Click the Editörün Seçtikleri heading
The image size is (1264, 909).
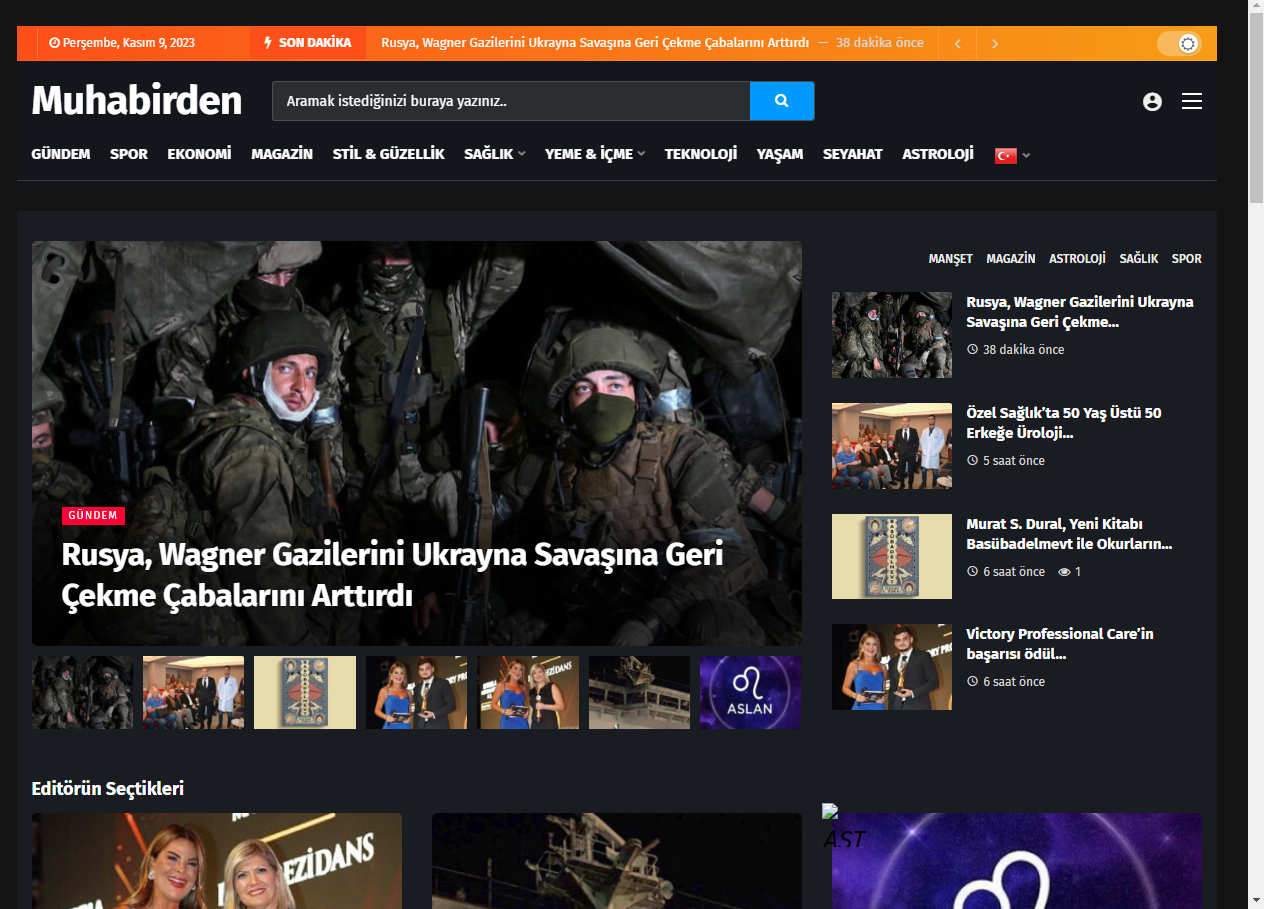pos(108,789)
